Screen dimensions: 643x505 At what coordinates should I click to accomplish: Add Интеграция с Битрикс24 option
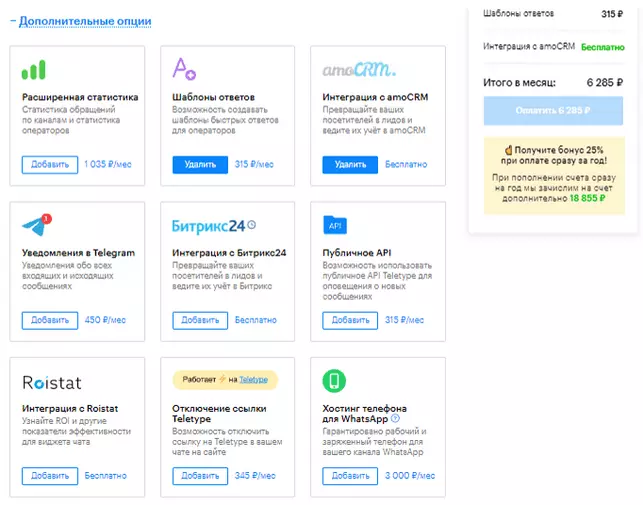[200, 320]
